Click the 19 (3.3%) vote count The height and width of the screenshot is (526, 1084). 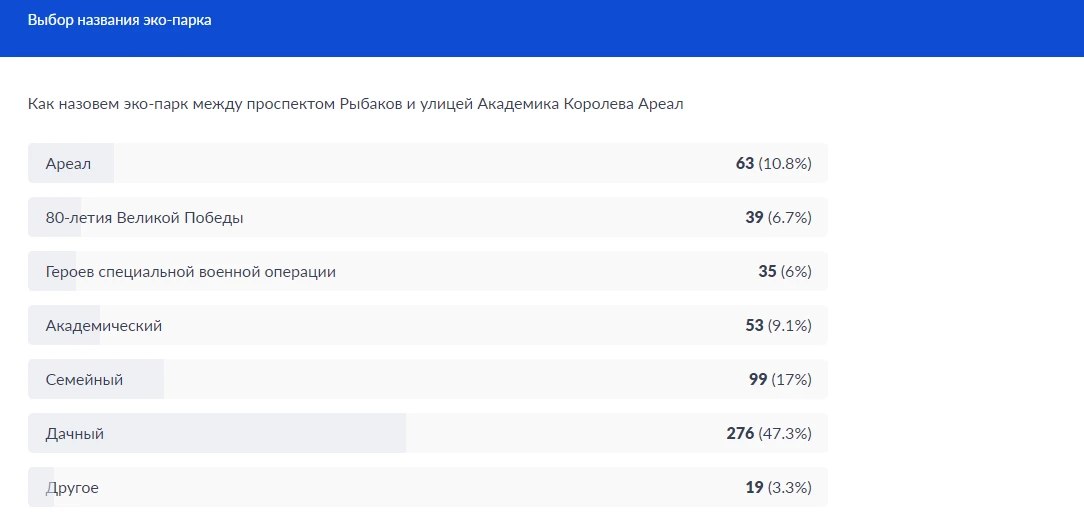coord(778,488)
